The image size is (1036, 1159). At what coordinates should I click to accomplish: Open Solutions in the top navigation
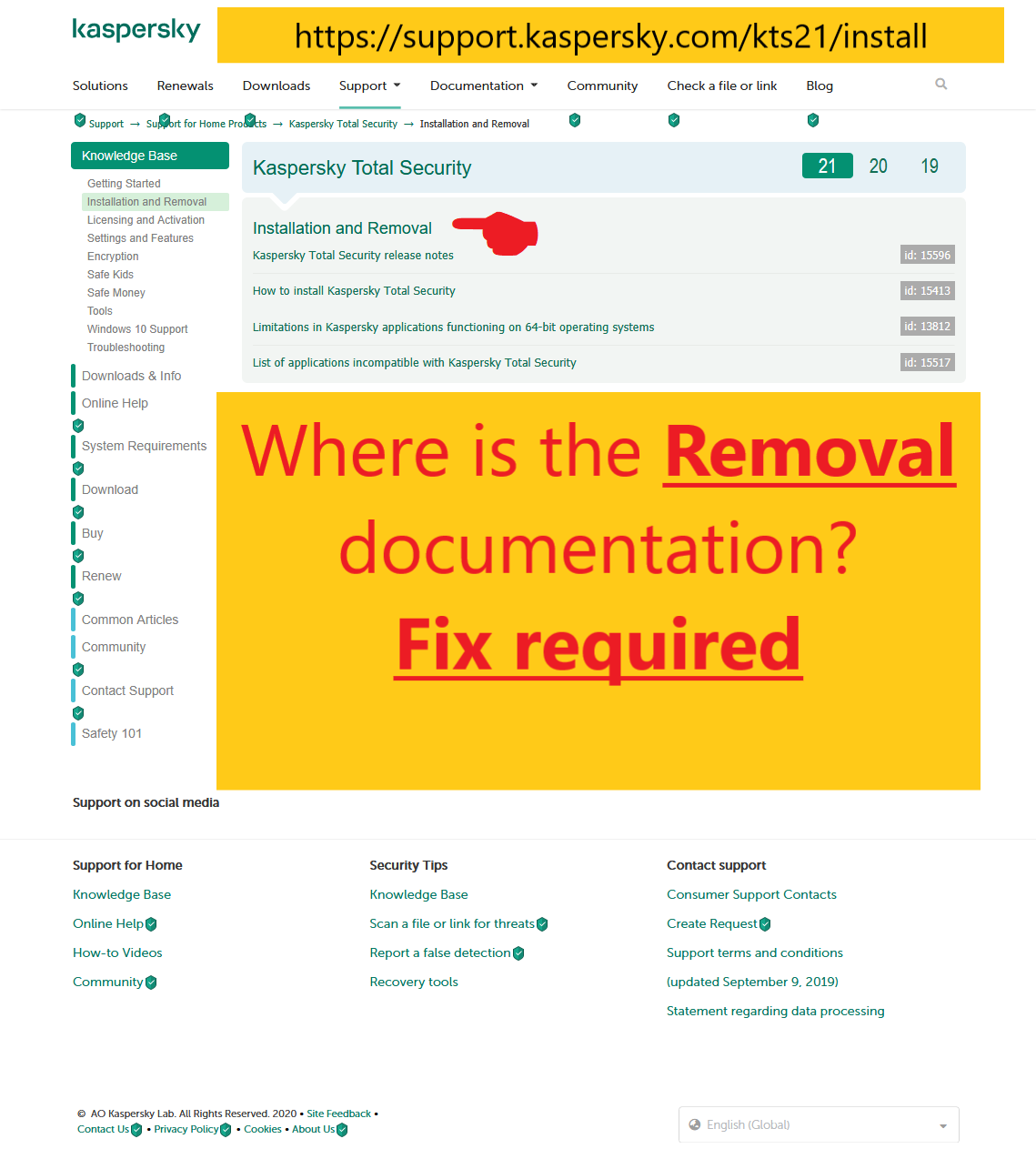pos(100,86)
